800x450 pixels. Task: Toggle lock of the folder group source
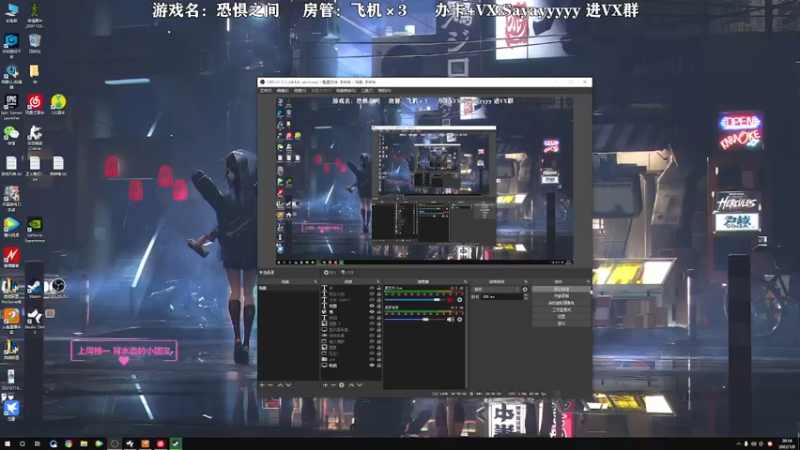[379, 359]
